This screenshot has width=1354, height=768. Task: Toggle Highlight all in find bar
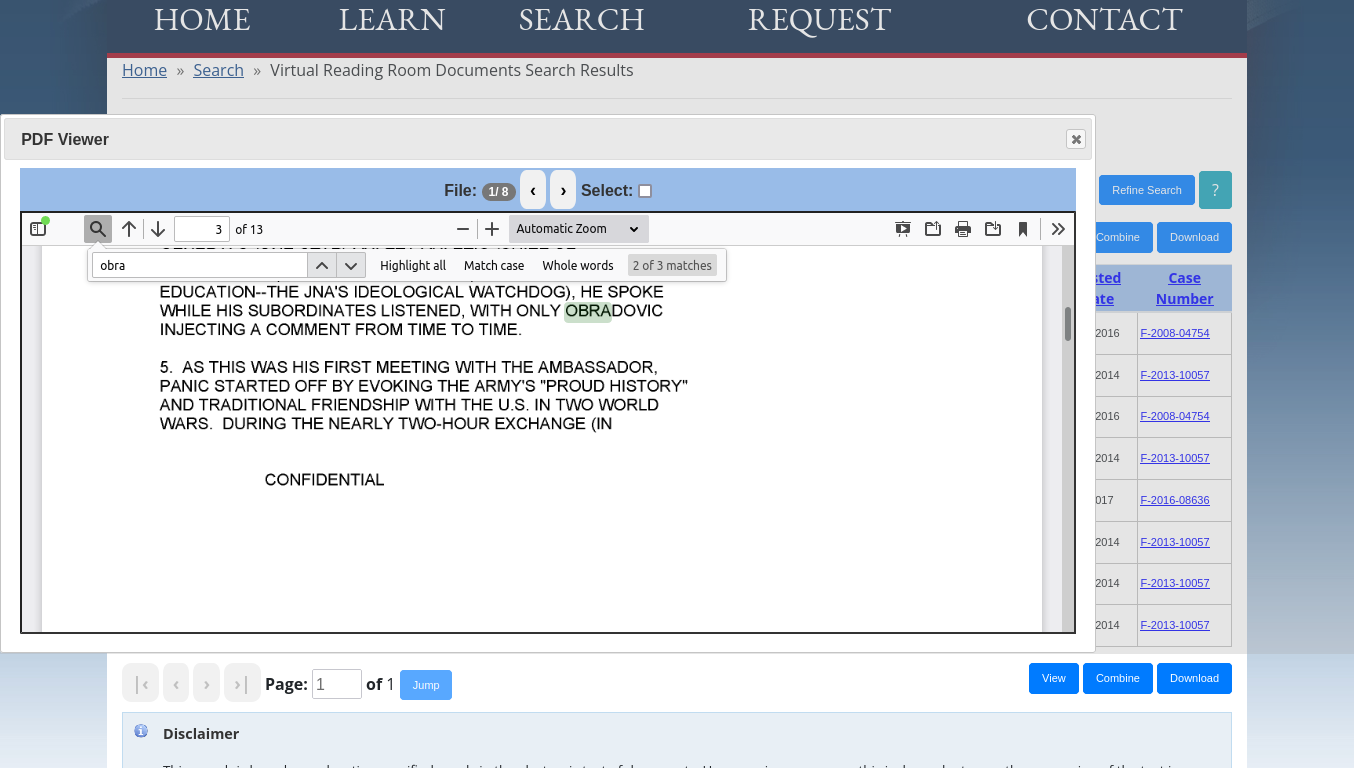(x=413, y=265)
